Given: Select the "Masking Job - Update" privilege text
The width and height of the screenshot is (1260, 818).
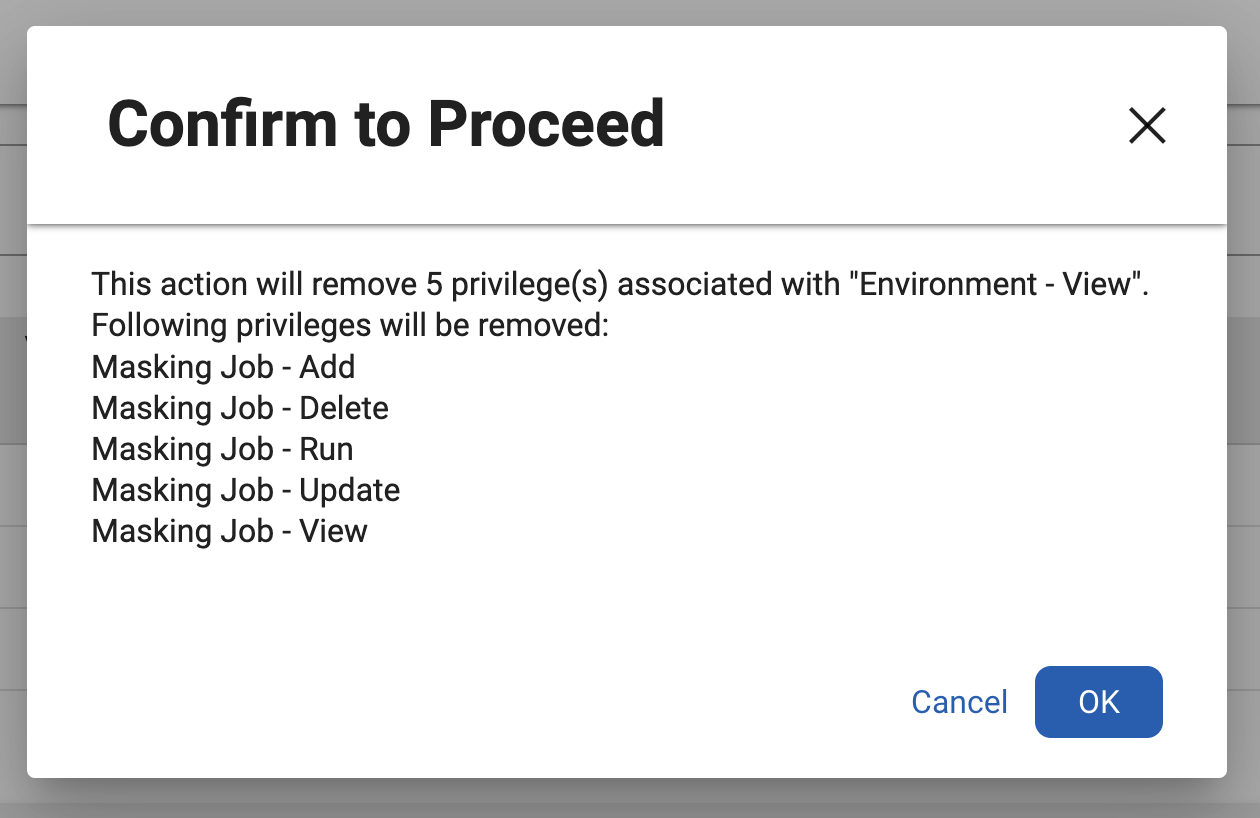Looking at the screenshot, I should 245,490.
